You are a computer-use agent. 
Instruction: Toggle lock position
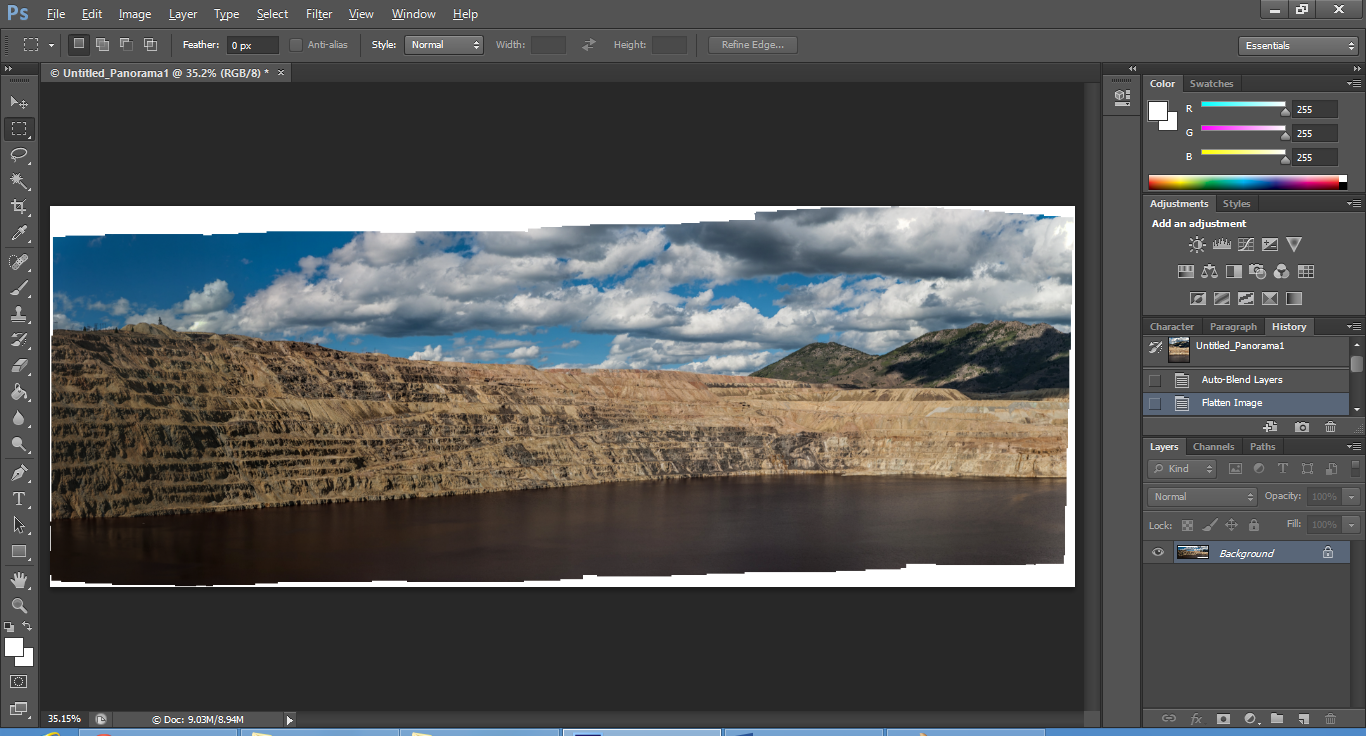1232,525
